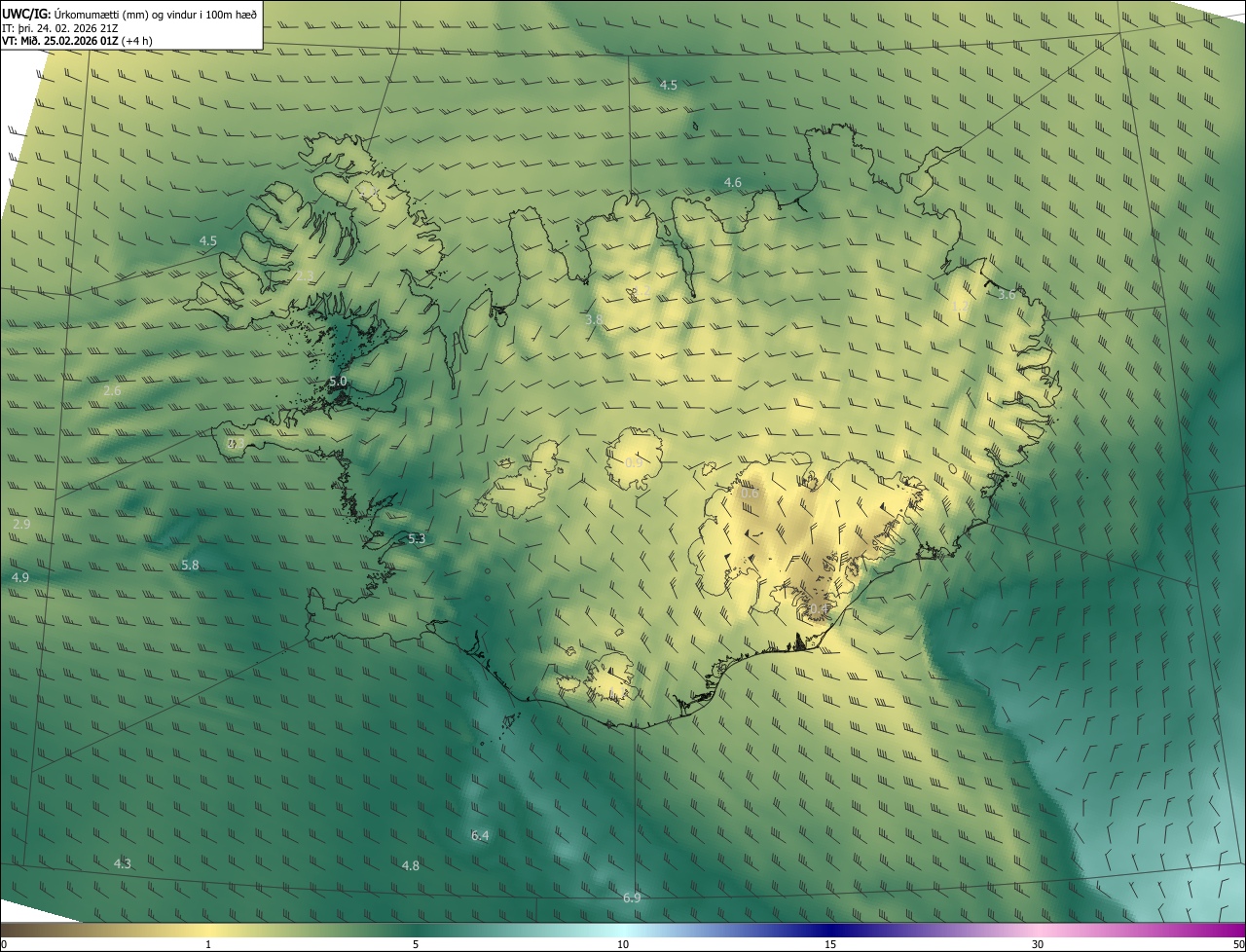Click the 3.6 value on the east coast
This screenshot has height=952, width=1246.
[1007, 294]
